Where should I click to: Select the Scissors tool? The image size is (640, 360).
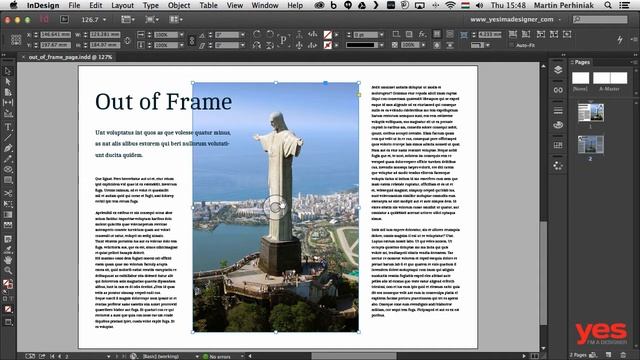pyautogui.click(x=8, y=193)
